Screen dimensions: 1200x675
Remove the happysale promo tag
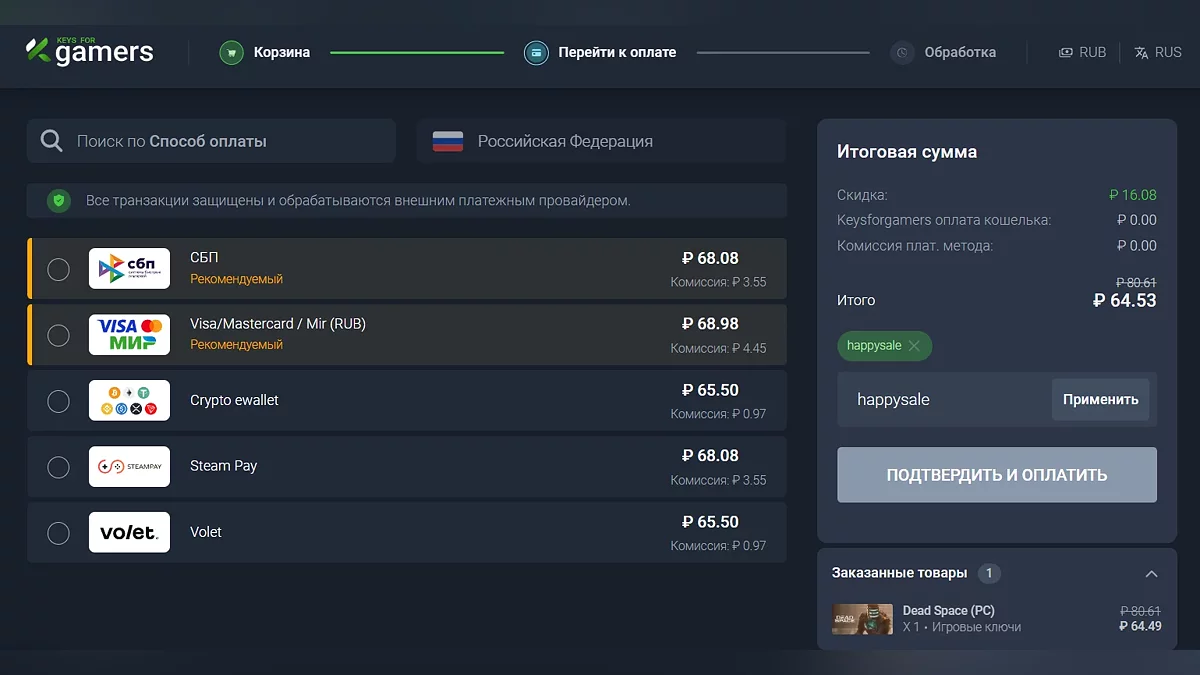pos(914,346)
